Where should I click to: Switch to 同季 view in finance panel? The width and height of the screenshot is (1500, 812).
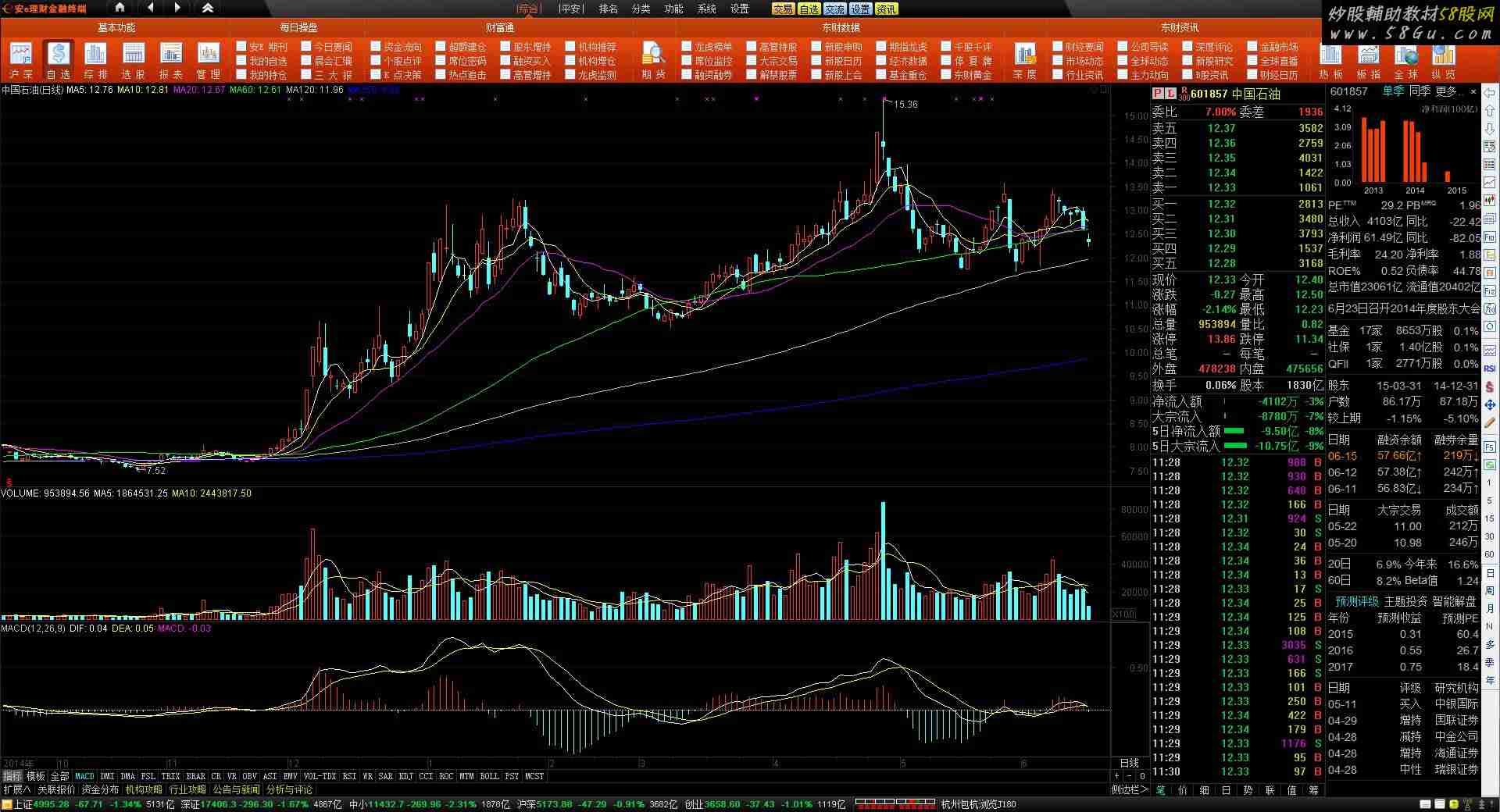1420,91
